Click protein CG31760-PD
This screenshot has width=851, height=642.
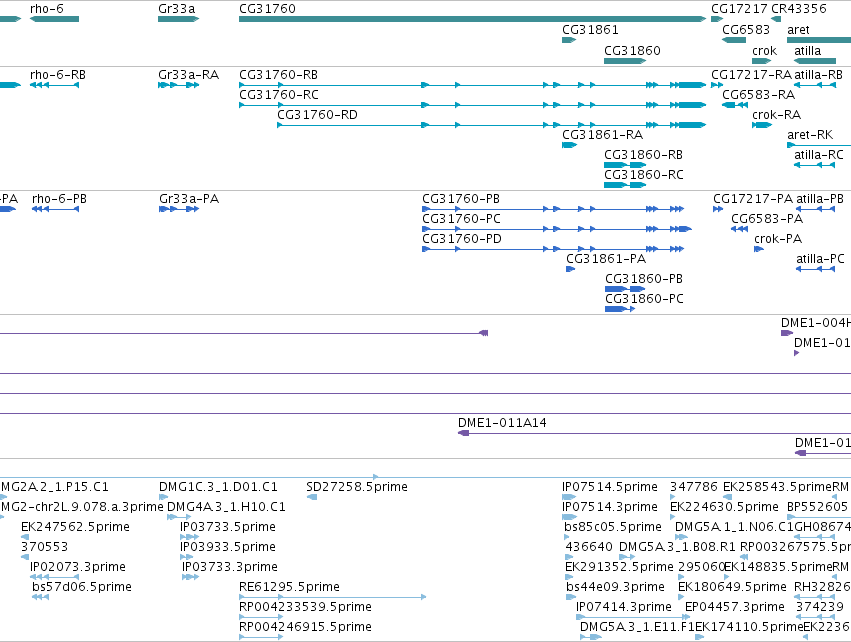(462, 239)
